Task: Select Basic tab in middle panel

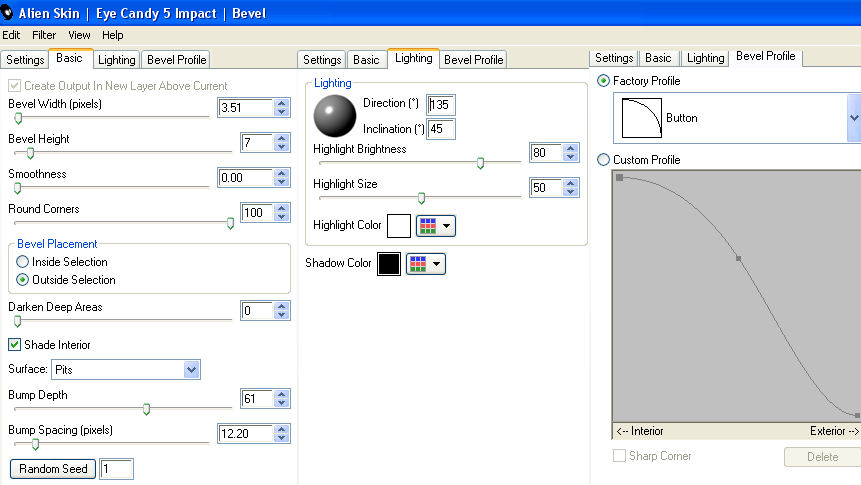Action: [x=366, y=59]
